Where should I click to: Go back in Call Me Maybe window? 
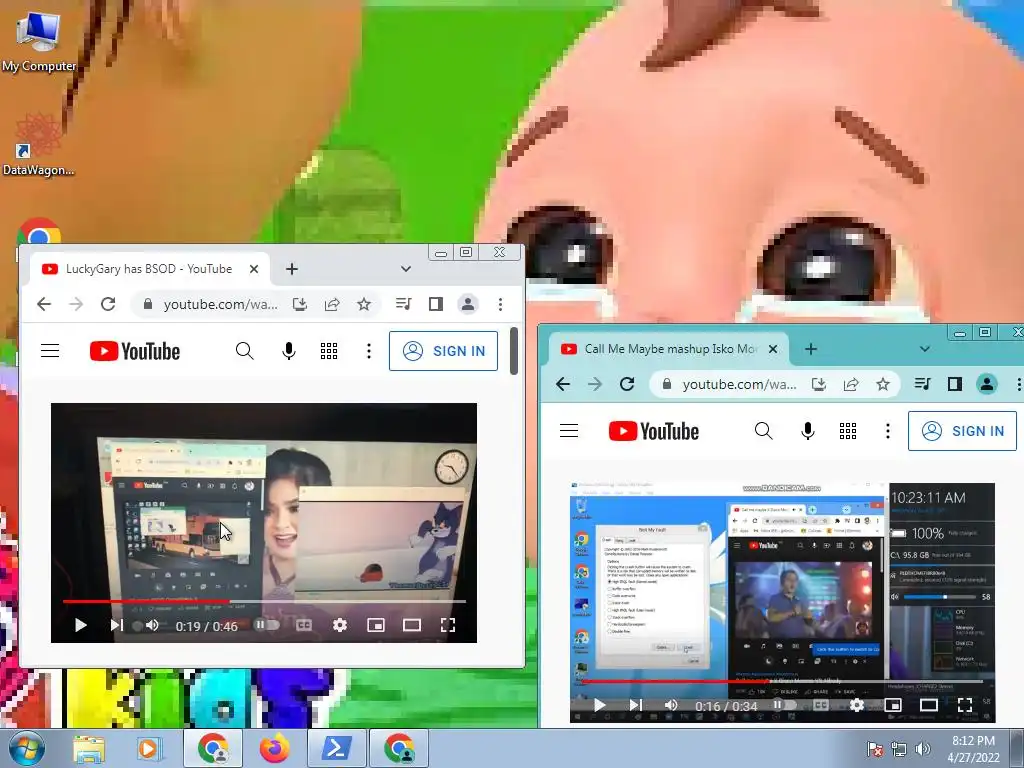563,384
